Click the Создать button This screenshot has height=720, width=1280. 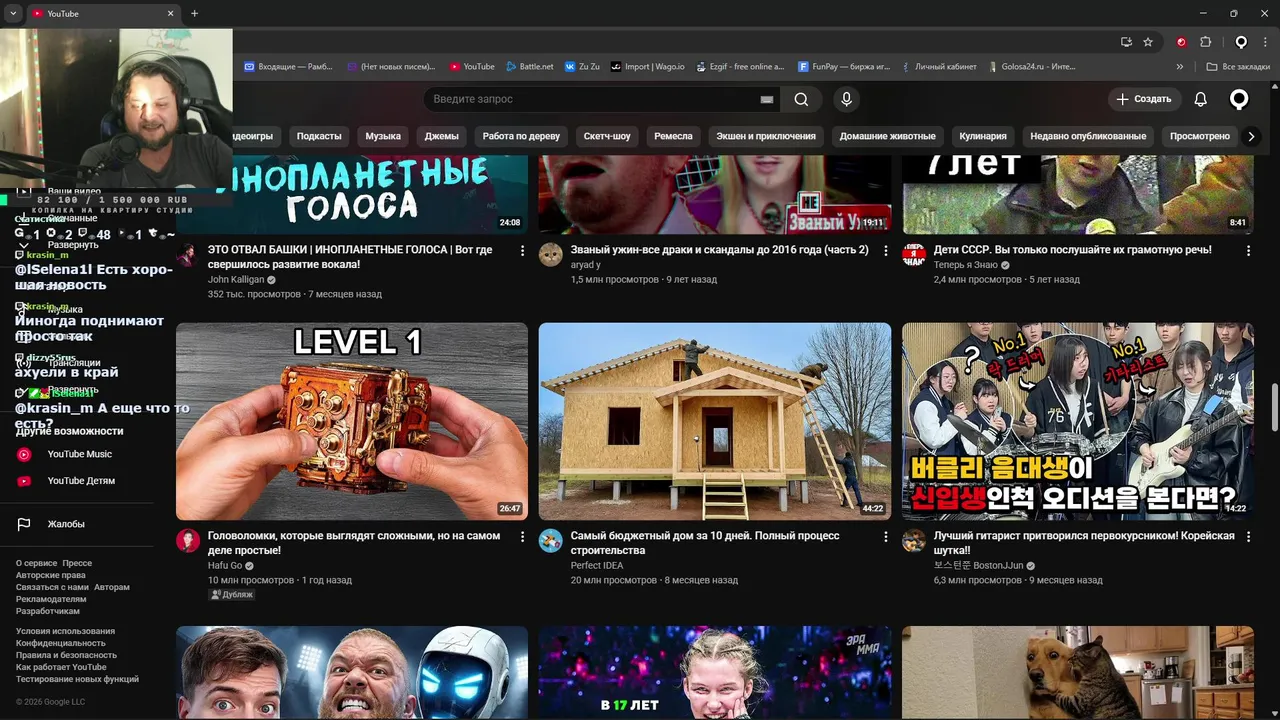1144,99
